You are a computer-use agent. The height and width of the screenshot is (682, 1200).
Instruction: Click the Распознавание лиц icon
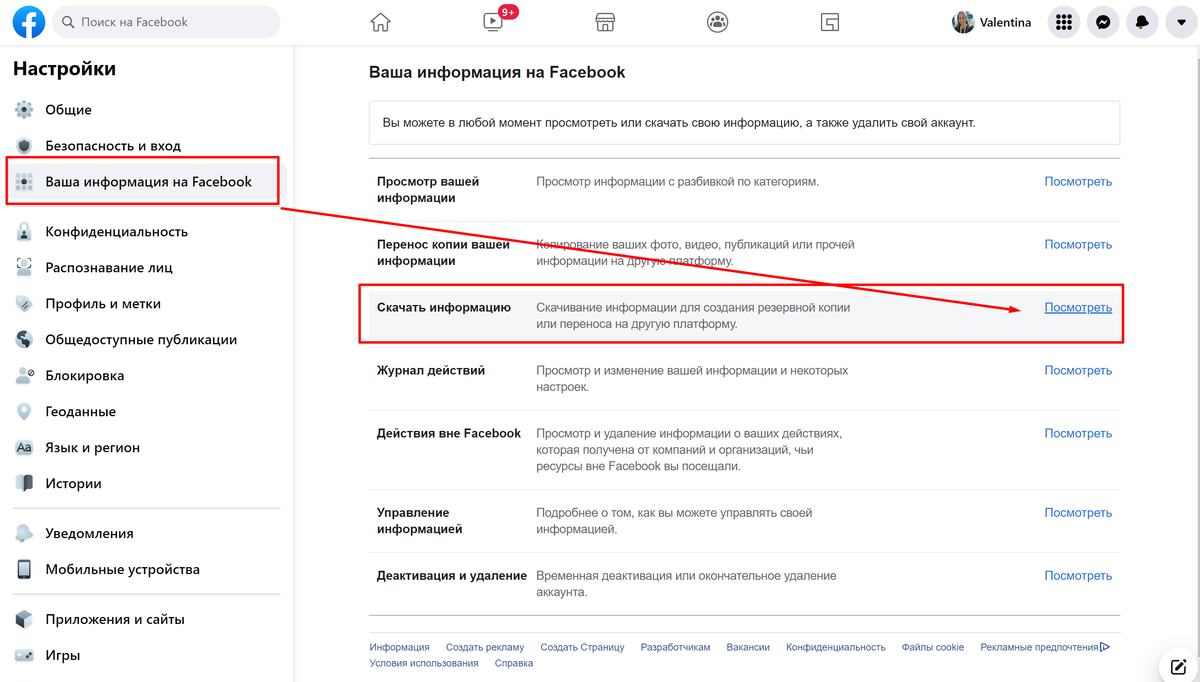pos(25,268)
